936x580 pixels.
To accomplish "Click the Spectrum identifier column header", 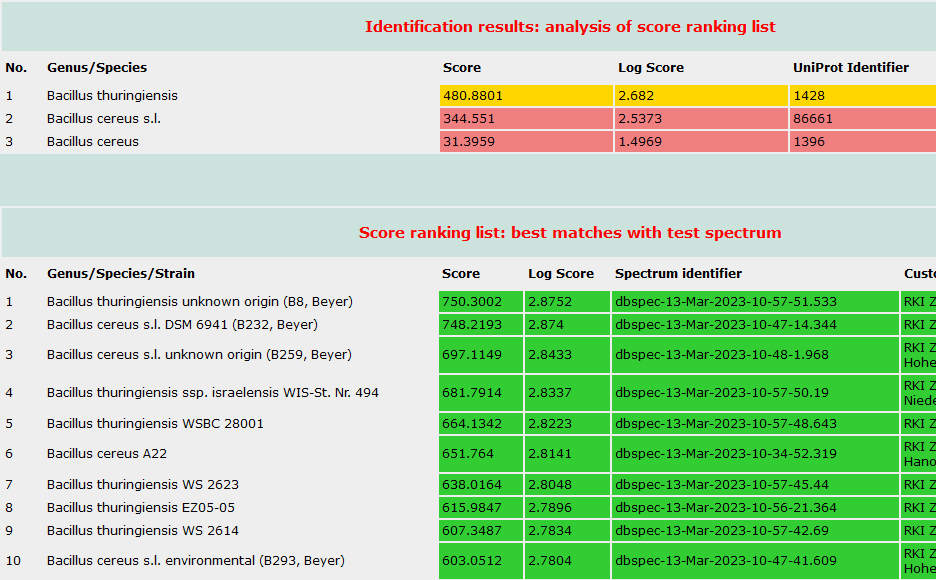I will (x=678, y=274).
